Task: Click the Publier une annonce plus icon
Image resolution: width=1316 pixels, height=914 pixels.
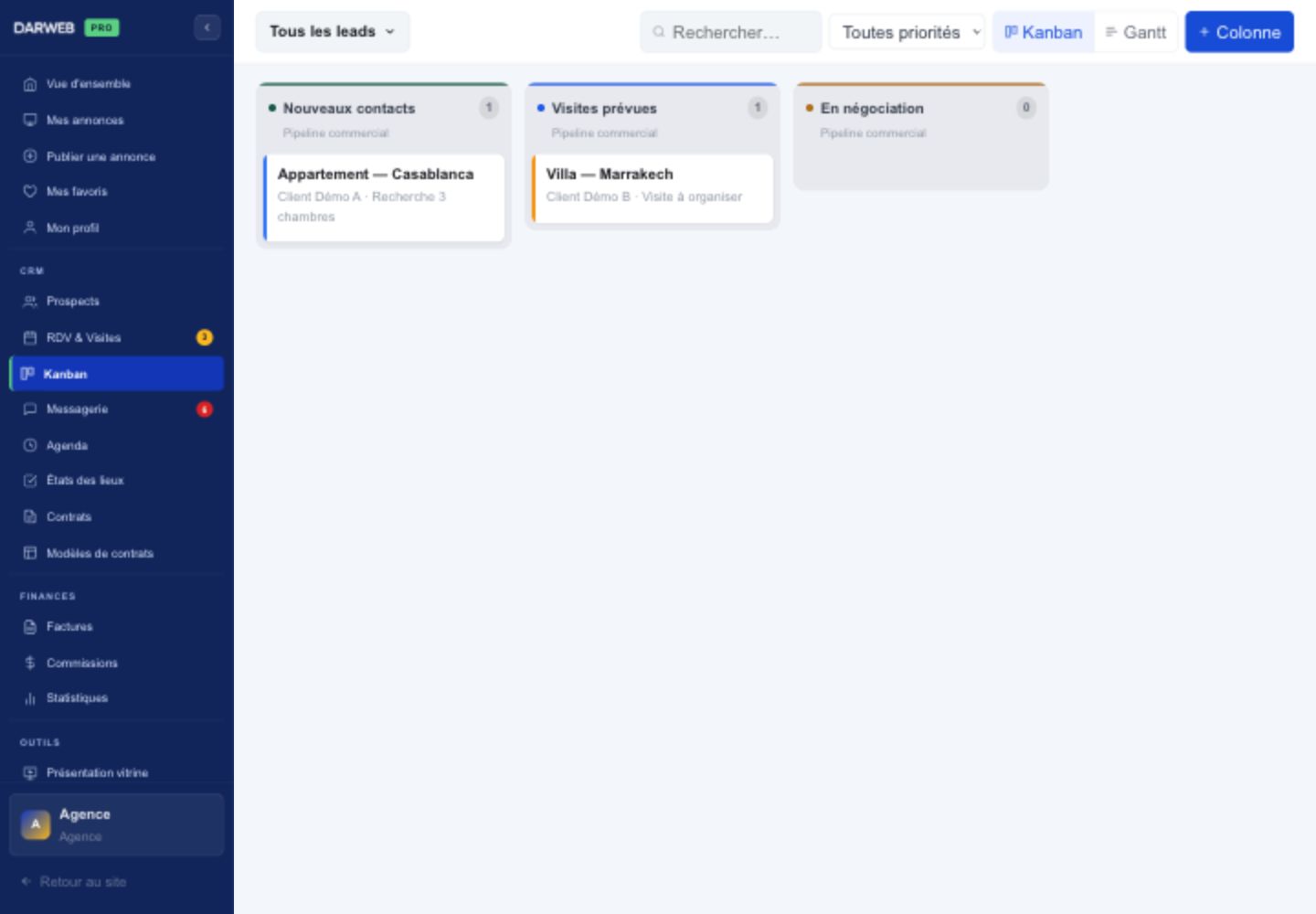Action: 30,156
